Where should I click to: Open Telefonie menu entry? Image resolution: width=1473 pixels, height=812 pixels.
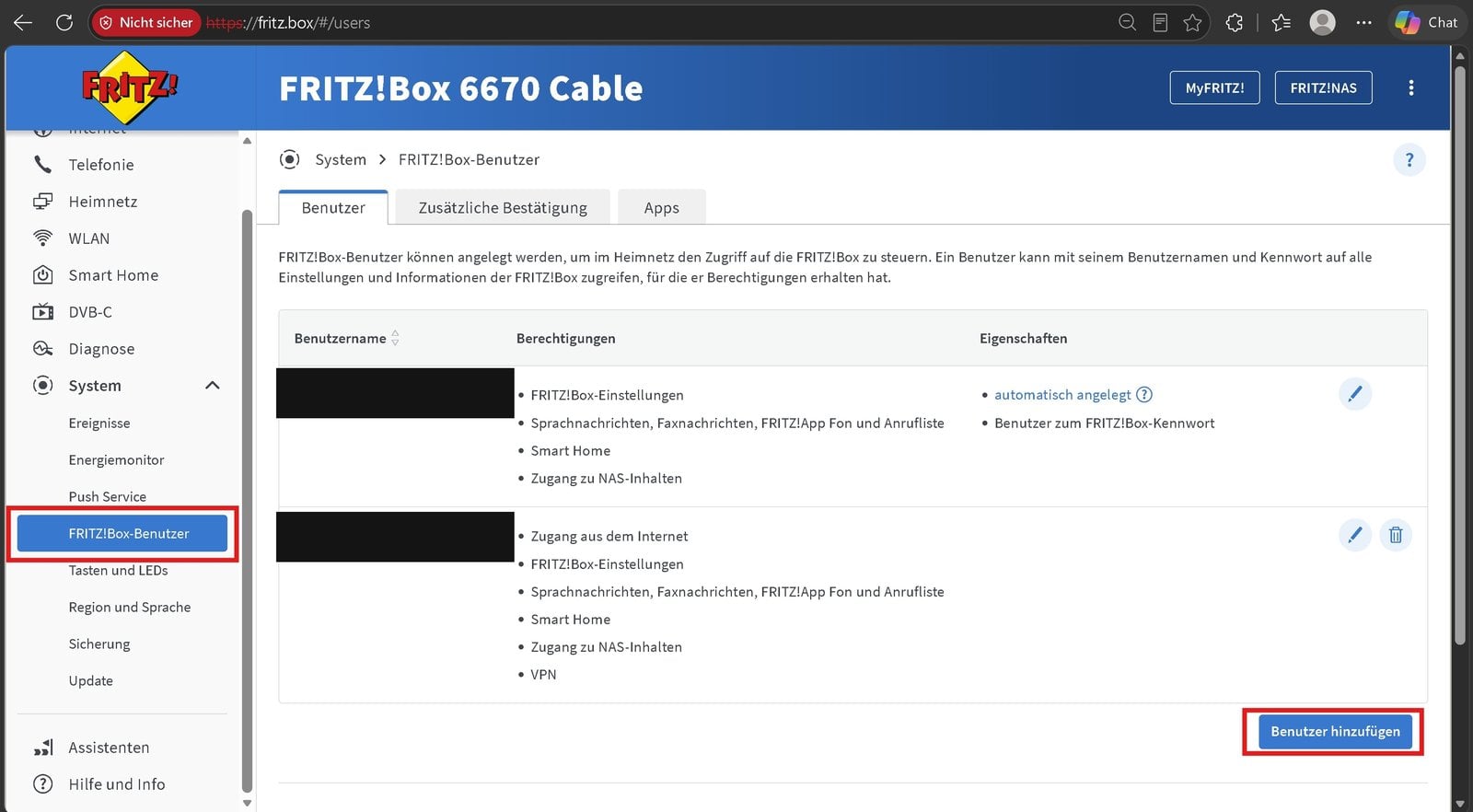coord(101,165)
